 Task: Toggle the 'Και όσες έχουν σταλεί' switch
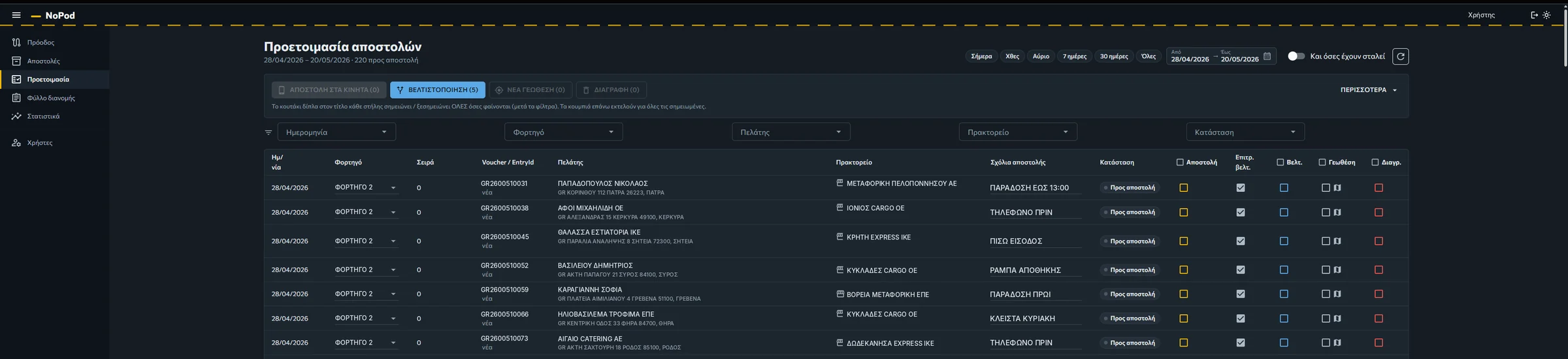[x=1296, y=56]
